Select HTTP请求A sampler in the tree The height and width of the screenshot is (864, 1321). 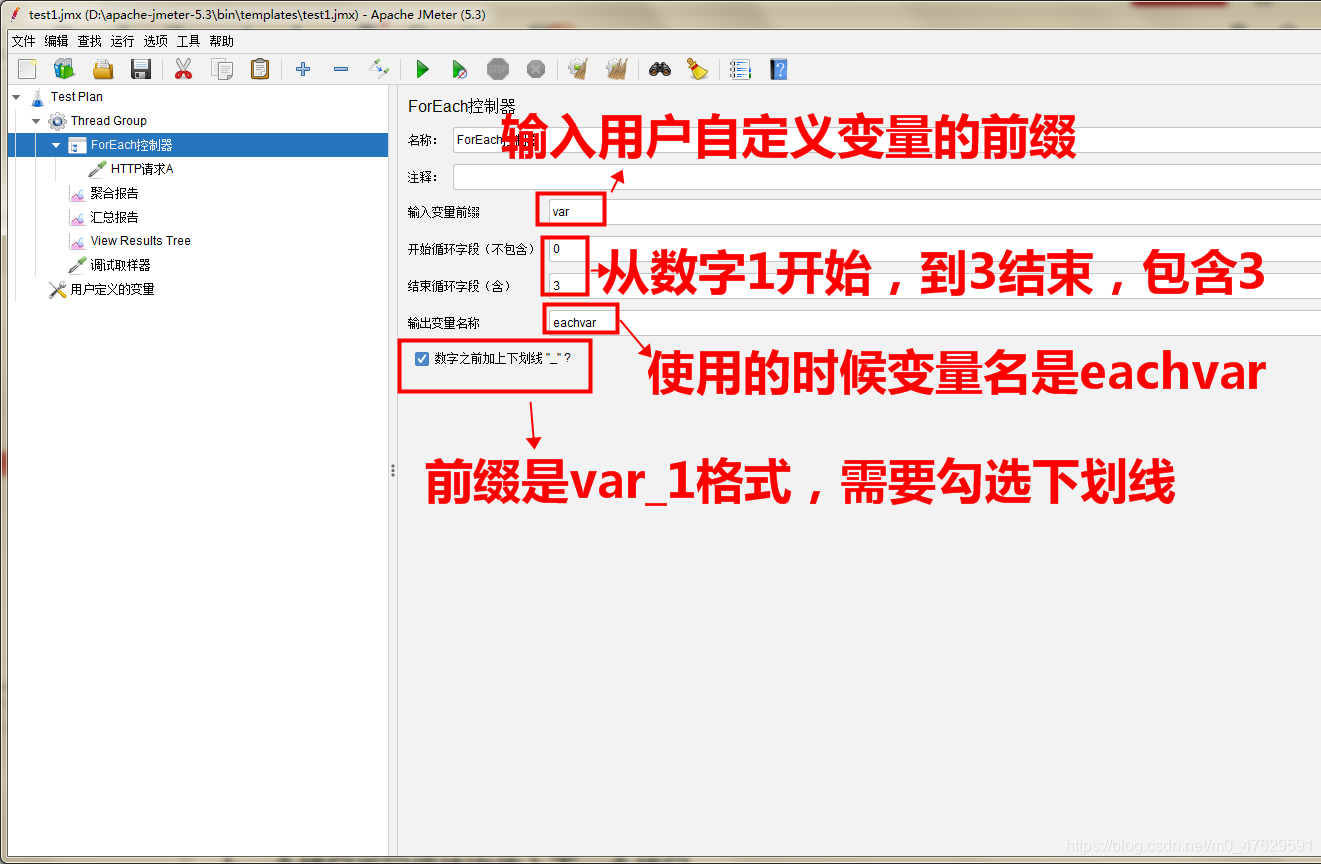click(x=141, y=169)
